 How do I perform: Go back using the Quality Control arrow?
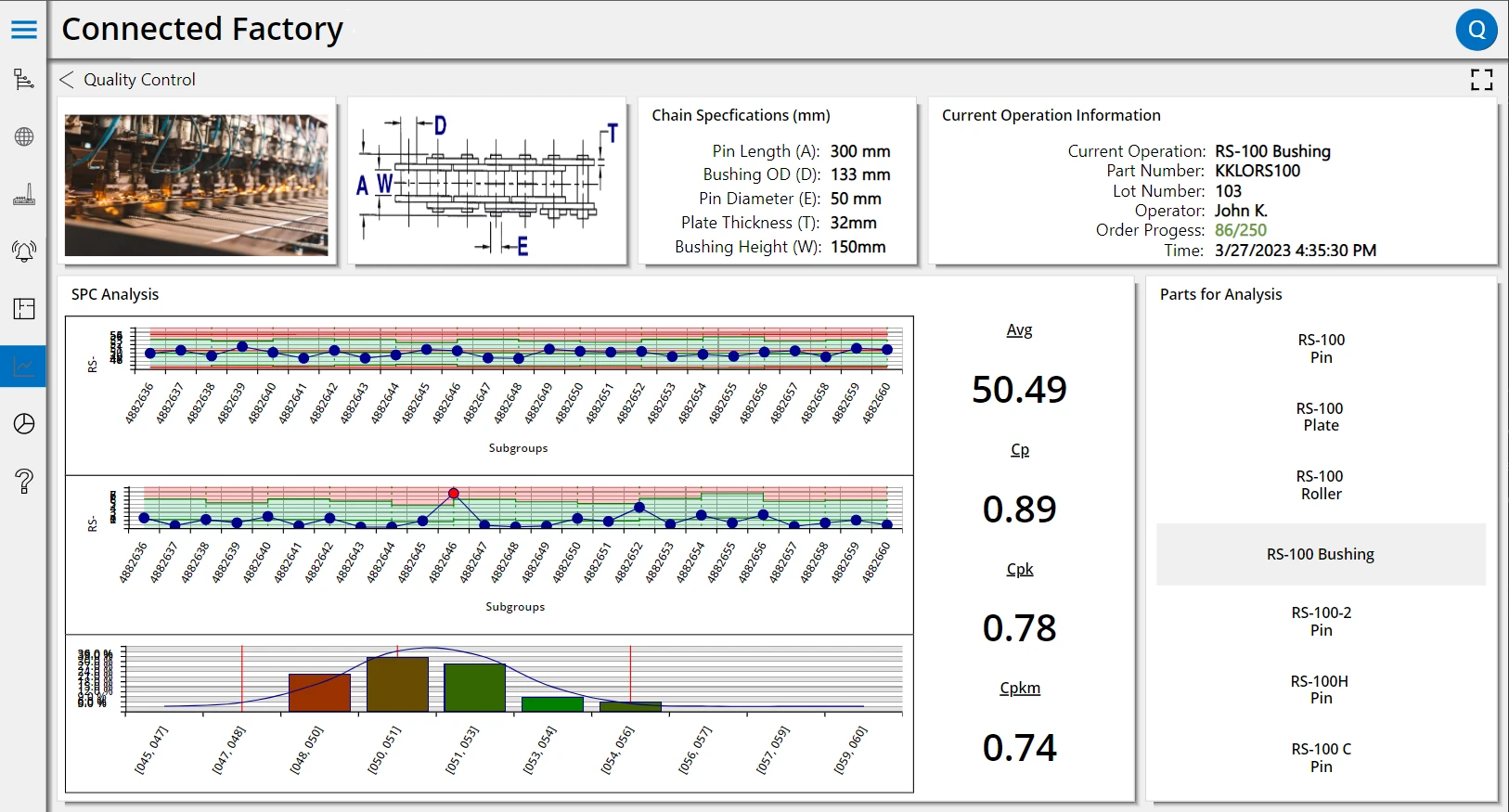click(67, 80)
